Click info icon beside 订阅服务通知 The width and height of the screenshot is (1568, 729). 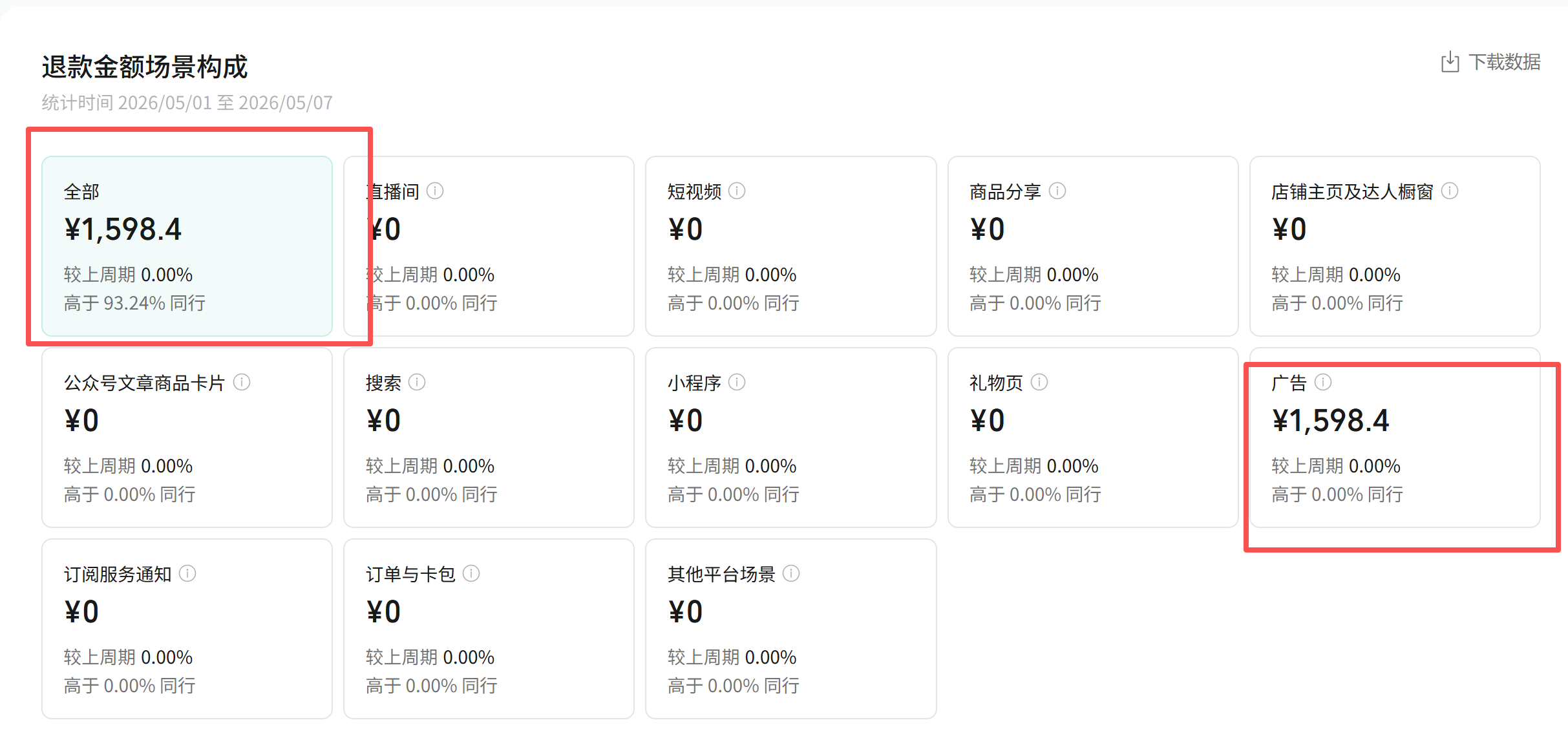point(187,574)
